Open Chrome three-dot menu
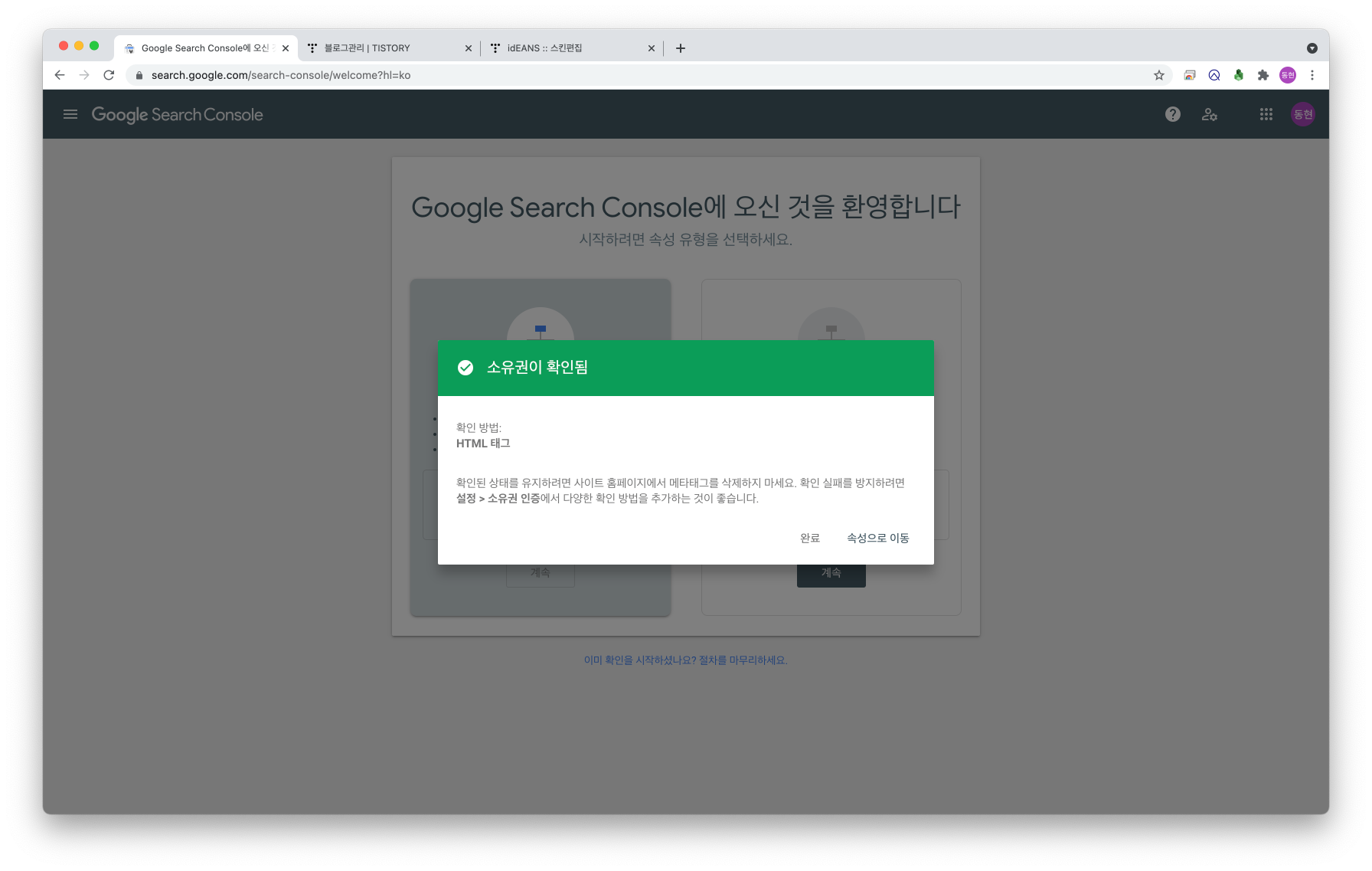Screen dimensions: 1372x871 (x=1312, y=75)
